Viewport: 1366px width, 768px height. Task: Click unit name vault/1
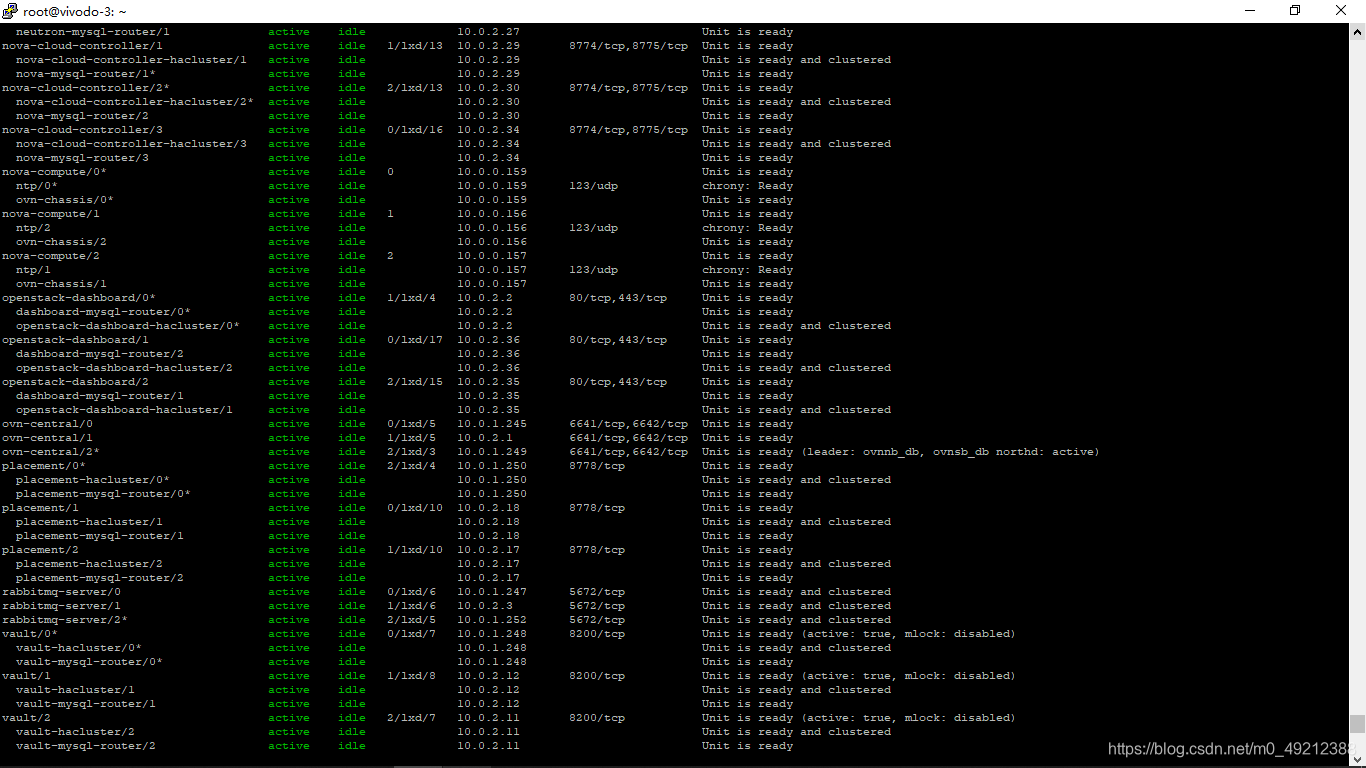[x=27, y=676]
